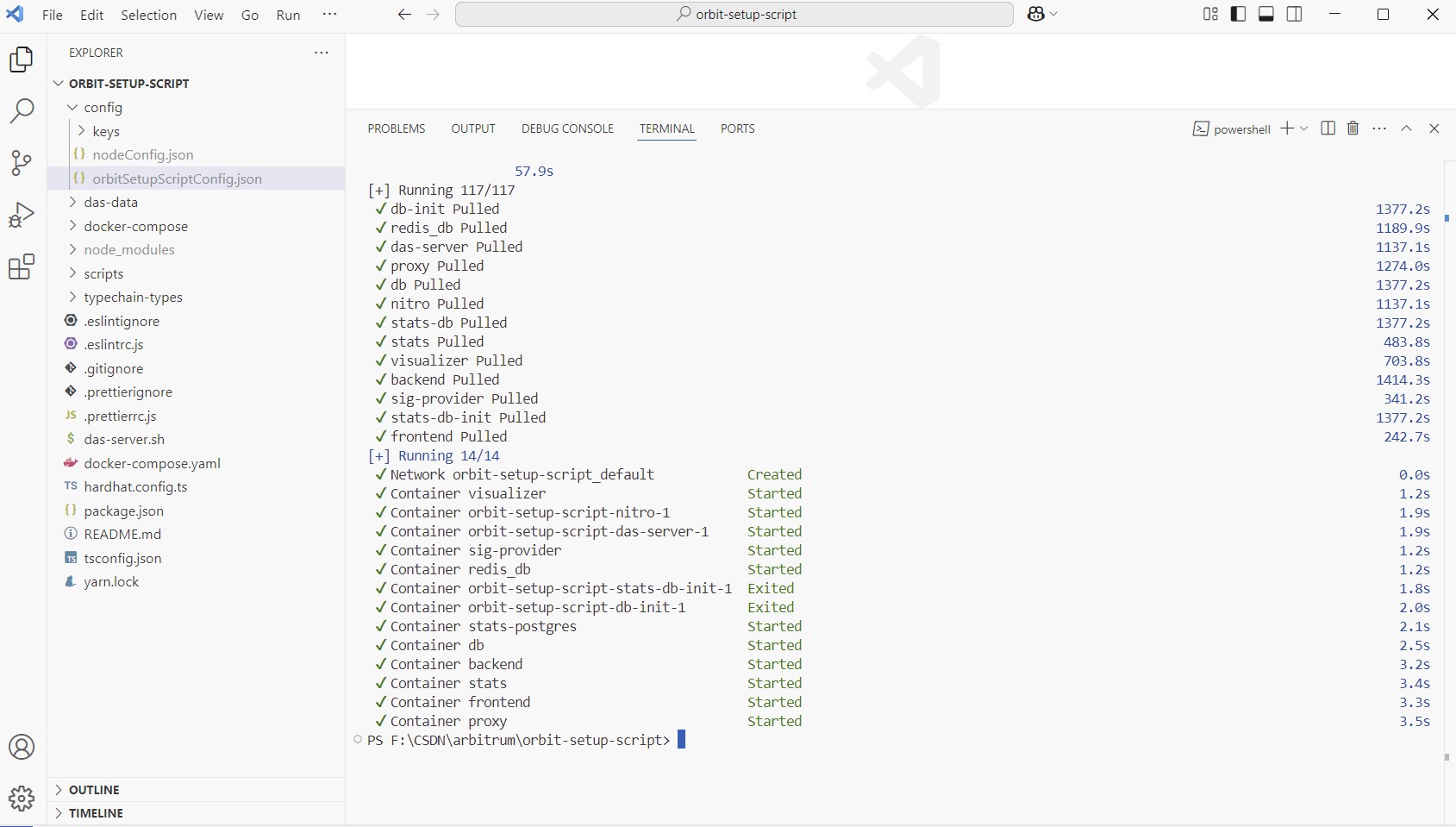
Task: Kill terminal with the trash icon
Action: [x=1353, y=128]
